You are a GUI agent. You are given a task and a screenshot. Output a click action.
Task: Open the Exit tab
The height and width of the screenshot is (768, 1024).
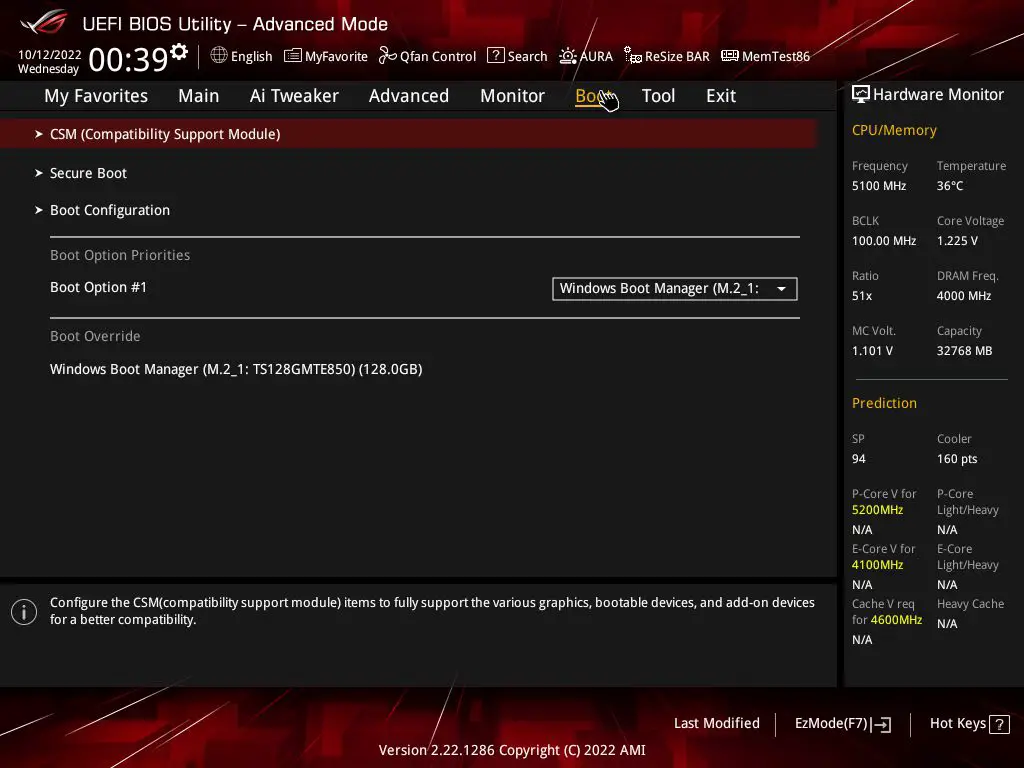click(x=721, y=96)
